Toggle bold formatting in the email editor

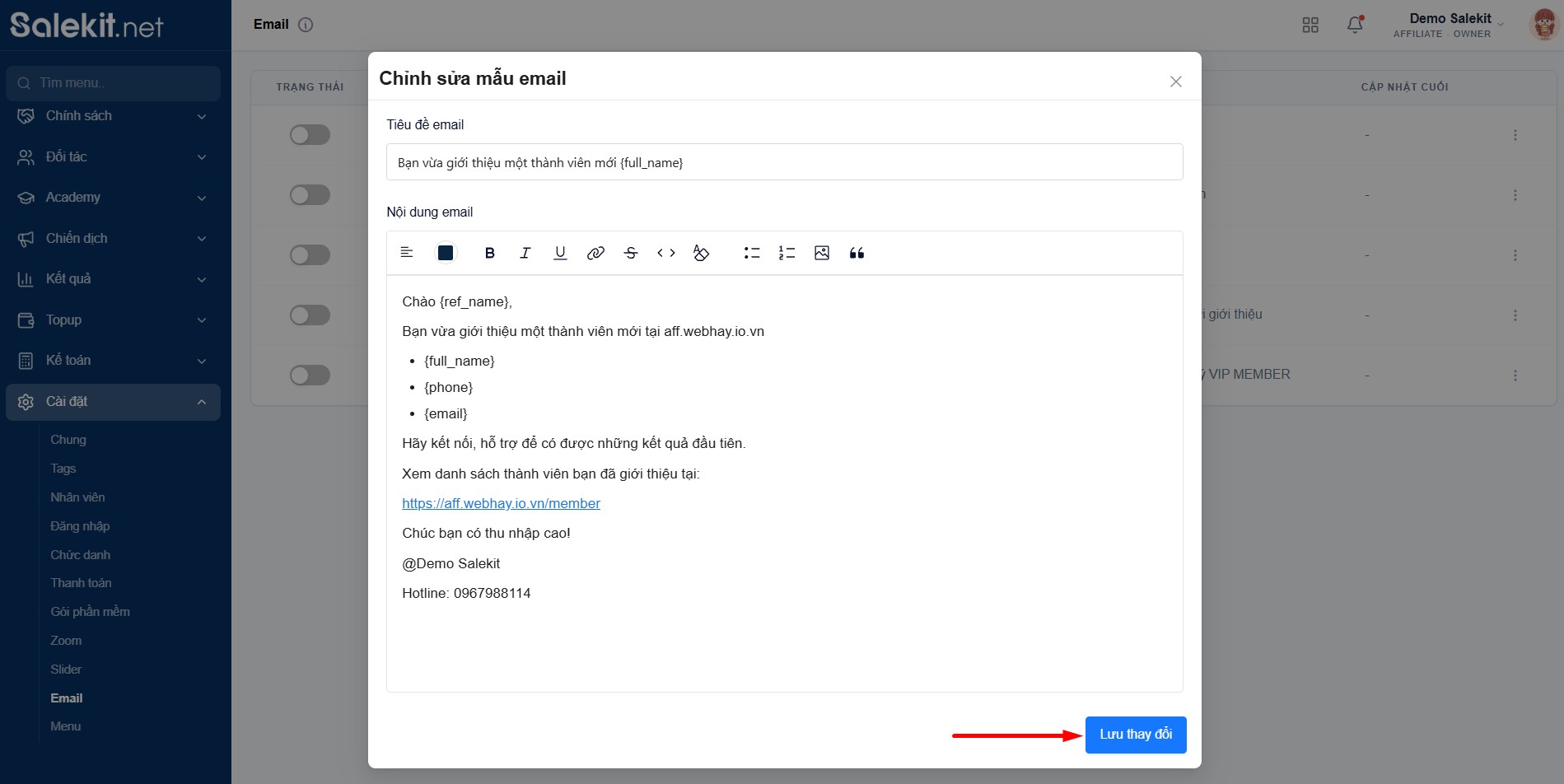pos(489,253)
